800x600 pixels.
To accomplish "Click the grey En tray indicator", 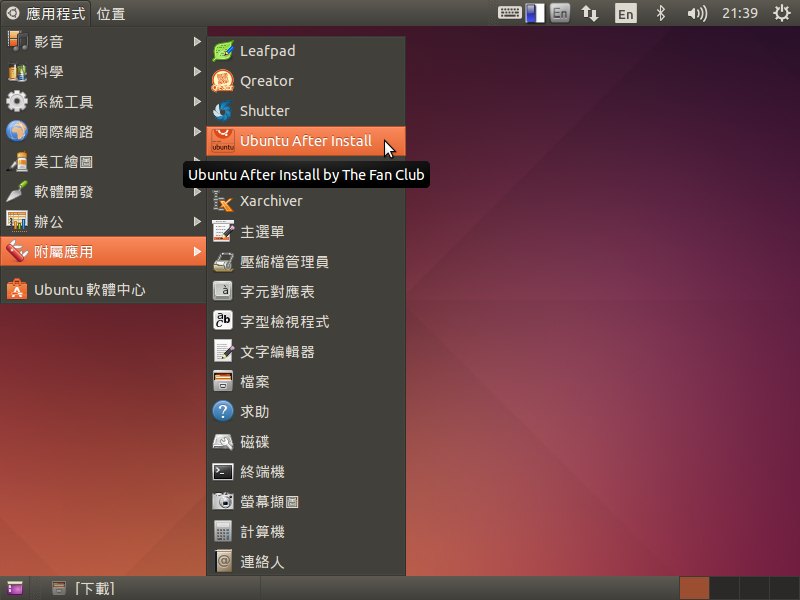I will [x=560, y=13].
